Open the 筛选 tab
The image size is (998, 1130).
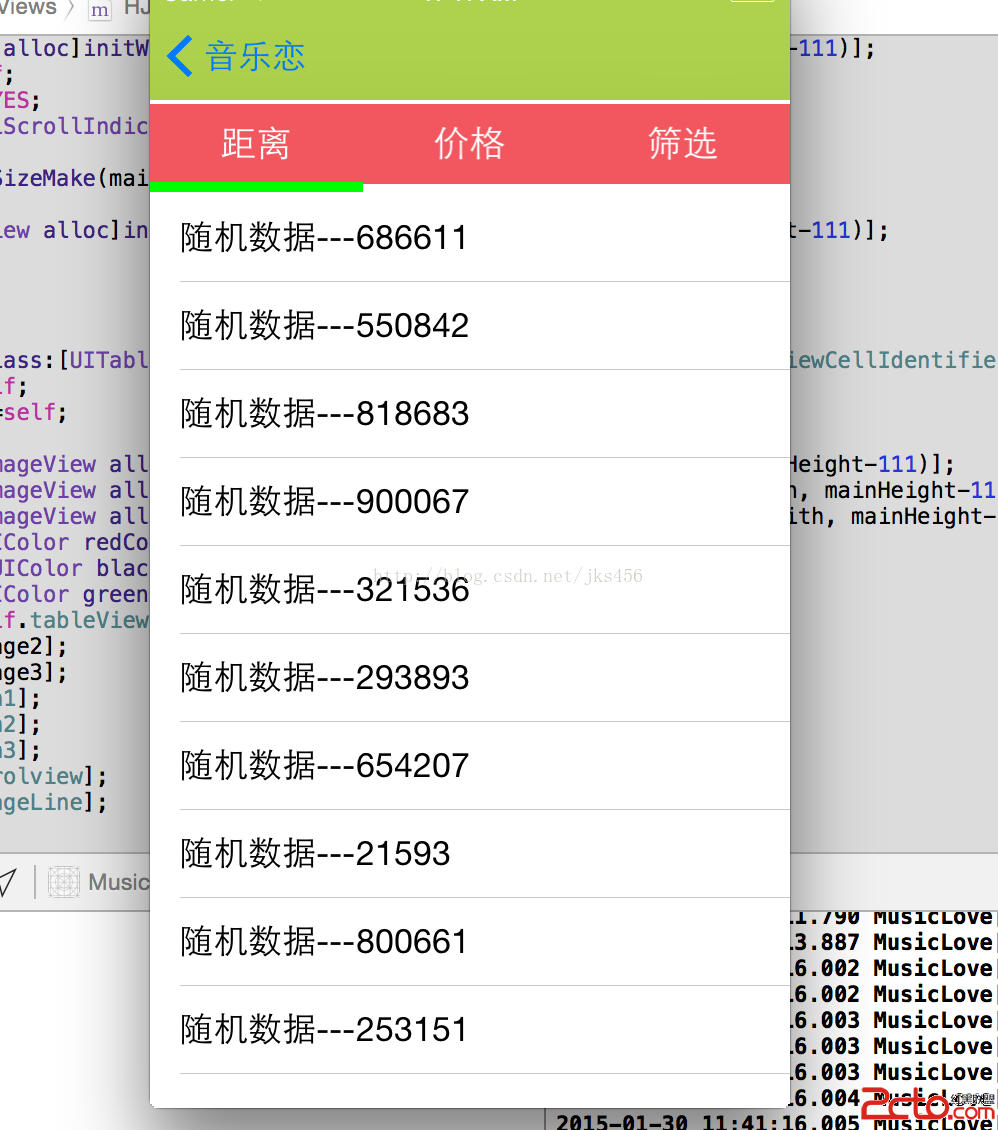[x=682, y=143]
